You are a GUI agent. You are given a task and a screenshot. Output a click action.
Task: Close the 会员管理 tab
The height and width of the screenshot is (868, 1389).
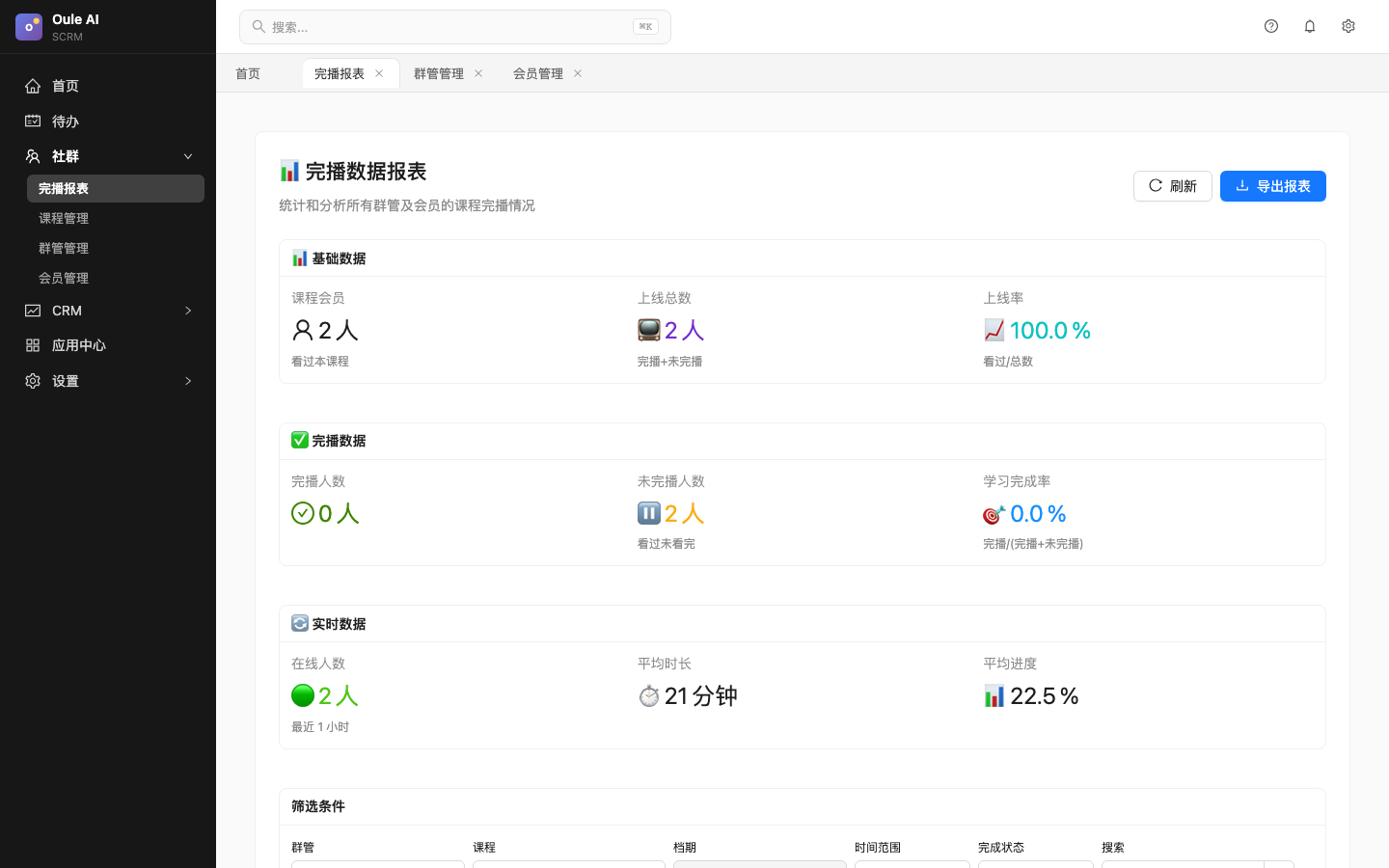point(578,73)
